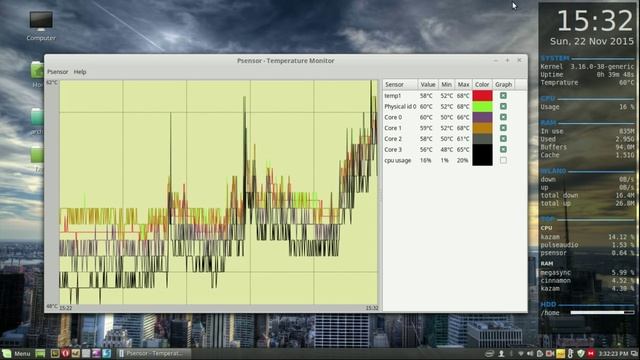Open the Help menu
The height and width of the screenshot is (360, 640).
(x=80, y=72)
